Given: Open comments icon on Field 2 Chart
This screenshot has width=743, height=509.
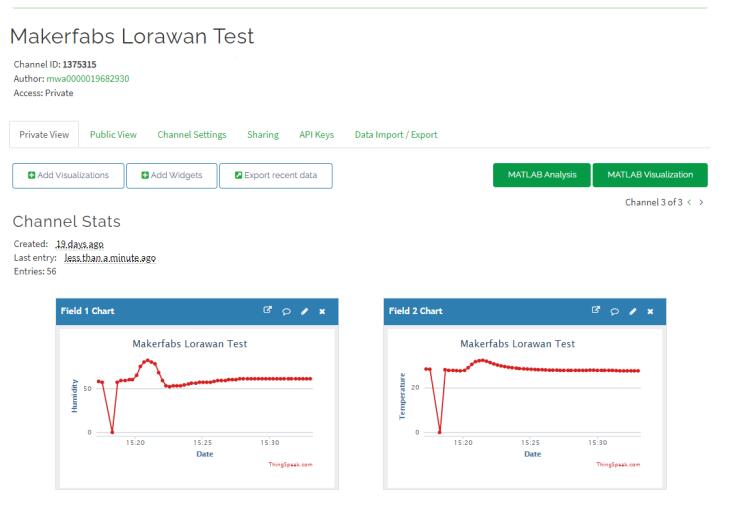Looking at the screenshot, I should click(615, 311).
